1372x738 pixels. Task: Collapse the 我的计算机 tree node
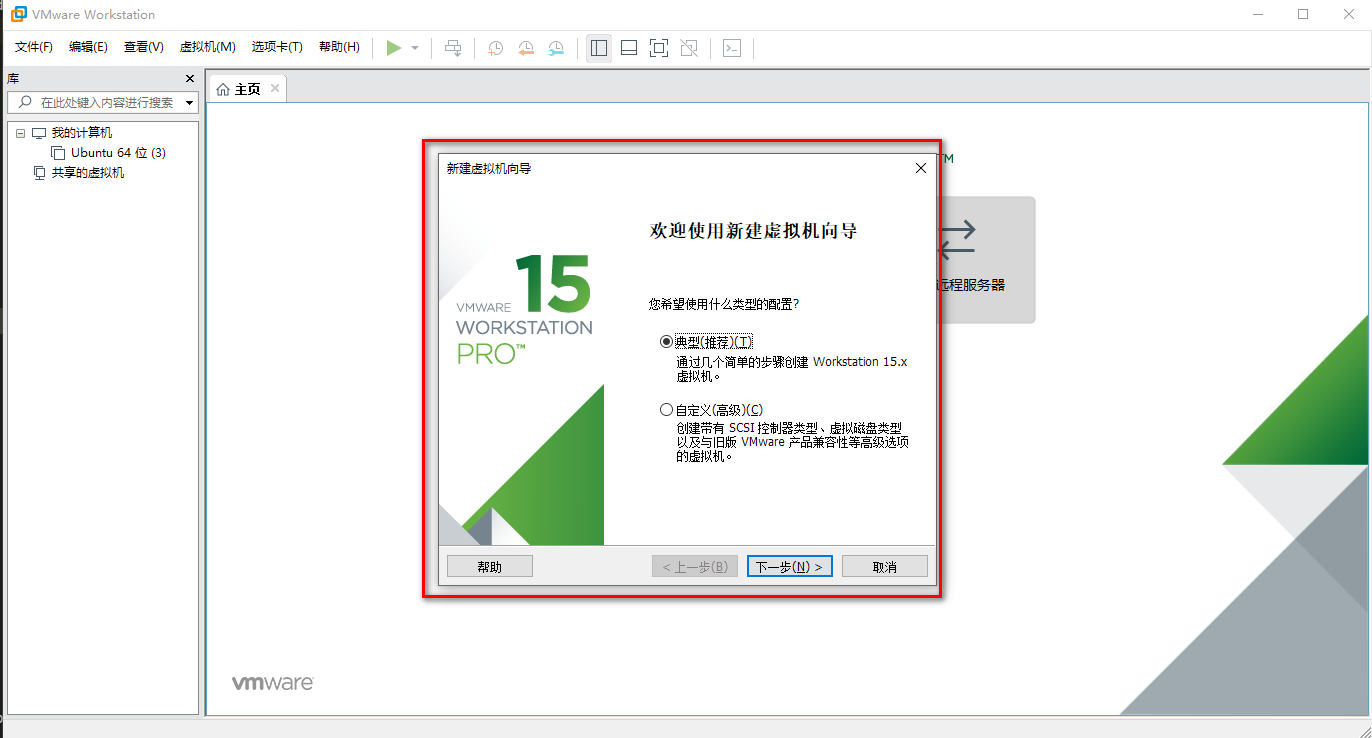point(20,133)
